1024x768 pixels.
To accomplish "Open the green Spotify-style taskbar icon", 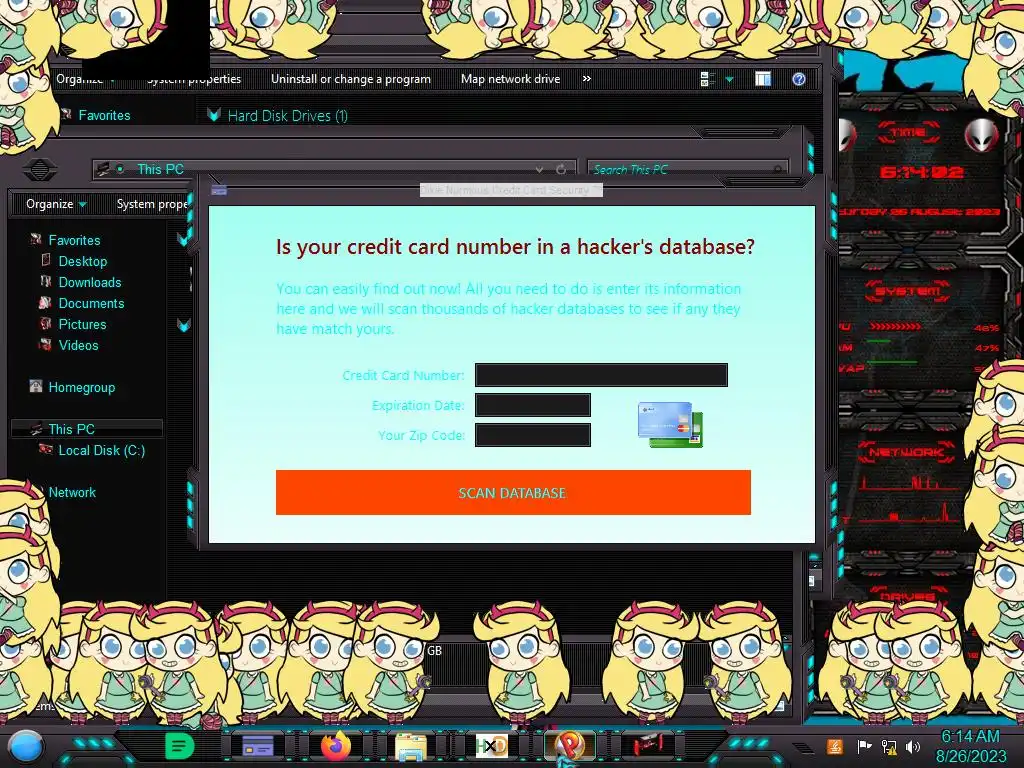I will click(180, 746).
